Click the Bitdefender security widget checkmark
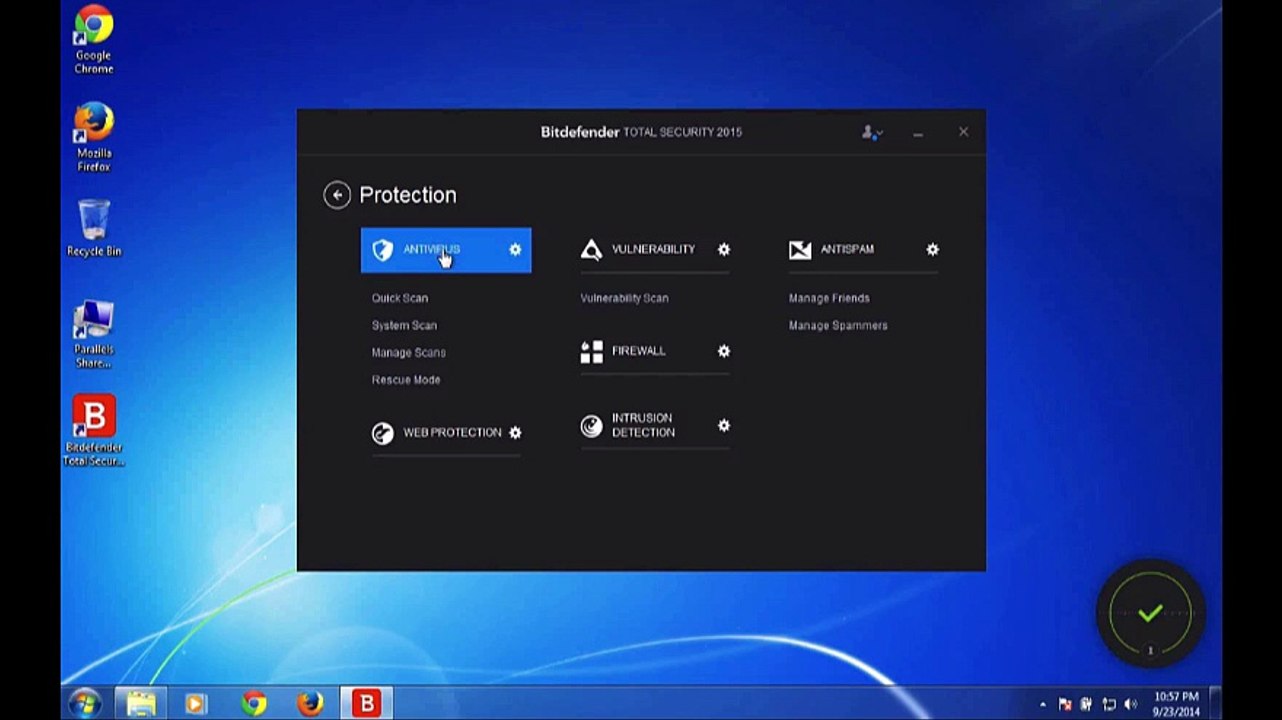1282x720 pixels. coord(1150,613)
